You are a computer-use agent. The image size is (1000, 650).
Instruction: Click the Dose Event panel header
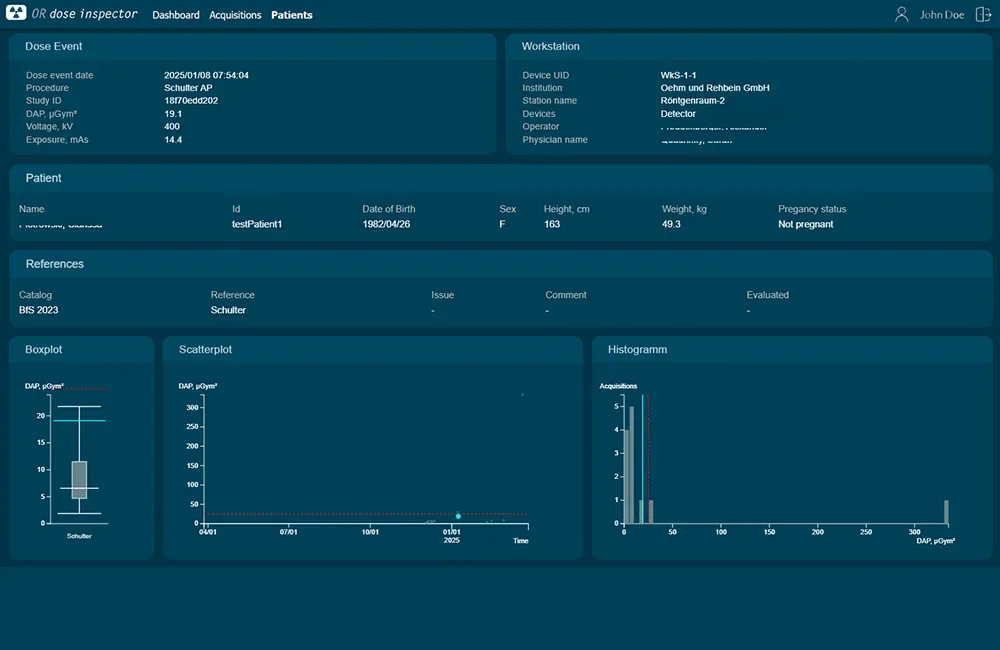(x=54, y=46)
